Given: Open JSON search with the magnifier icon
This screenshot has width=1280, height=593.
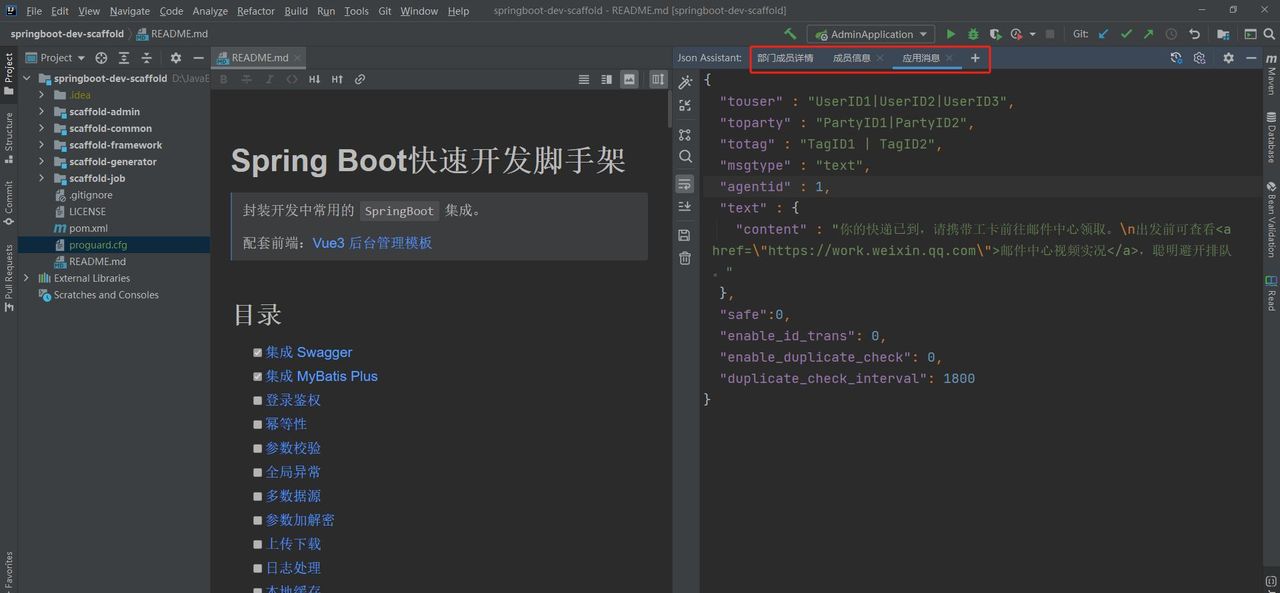Looking at the screenshot, I should pyautogui.click(x=686, y=156).
